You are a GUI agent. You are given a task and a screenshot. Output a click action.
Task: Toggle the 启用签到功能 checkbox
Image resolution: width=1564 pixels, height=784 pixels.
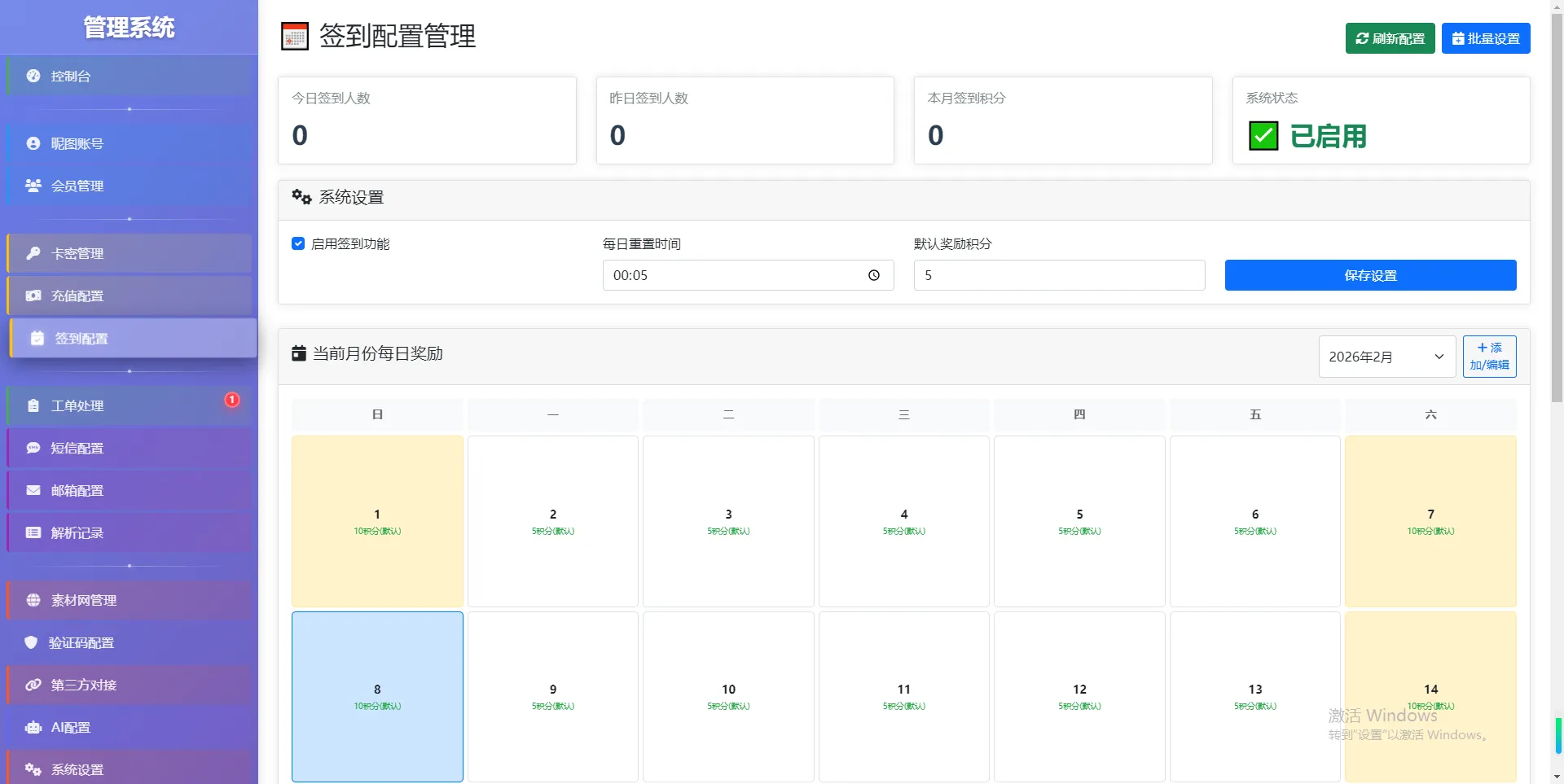coord(298,243)
